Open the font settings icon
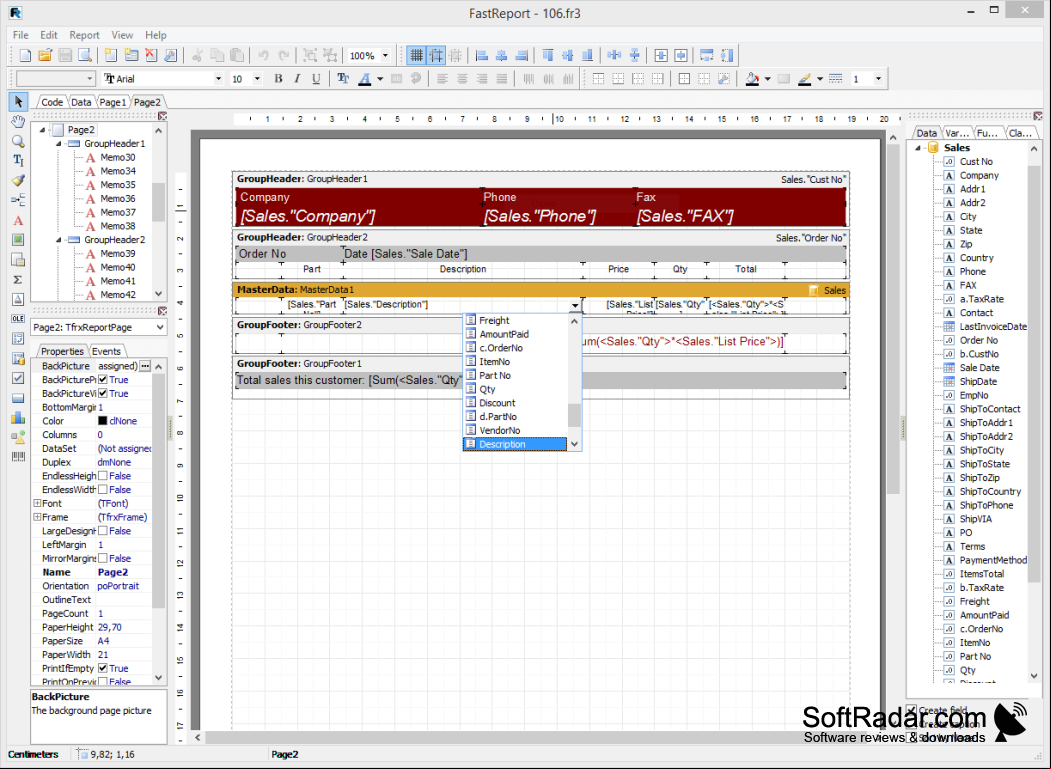Image resolution: width=1051 pixels, height=769 pixels. [x=343, y=79]
